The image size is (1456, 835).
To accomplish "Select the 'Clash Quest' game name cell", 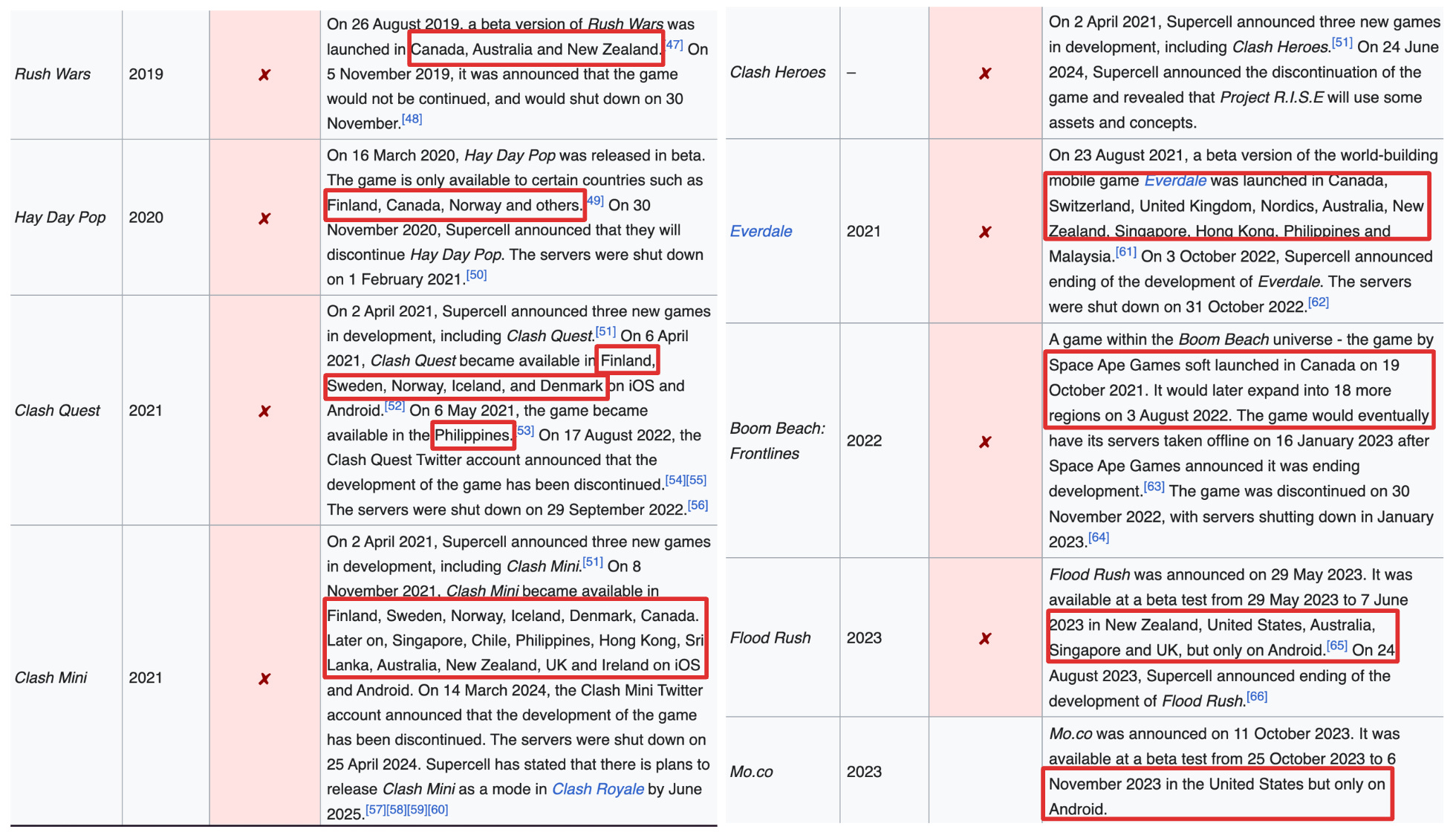I will [x=66, y=410].
